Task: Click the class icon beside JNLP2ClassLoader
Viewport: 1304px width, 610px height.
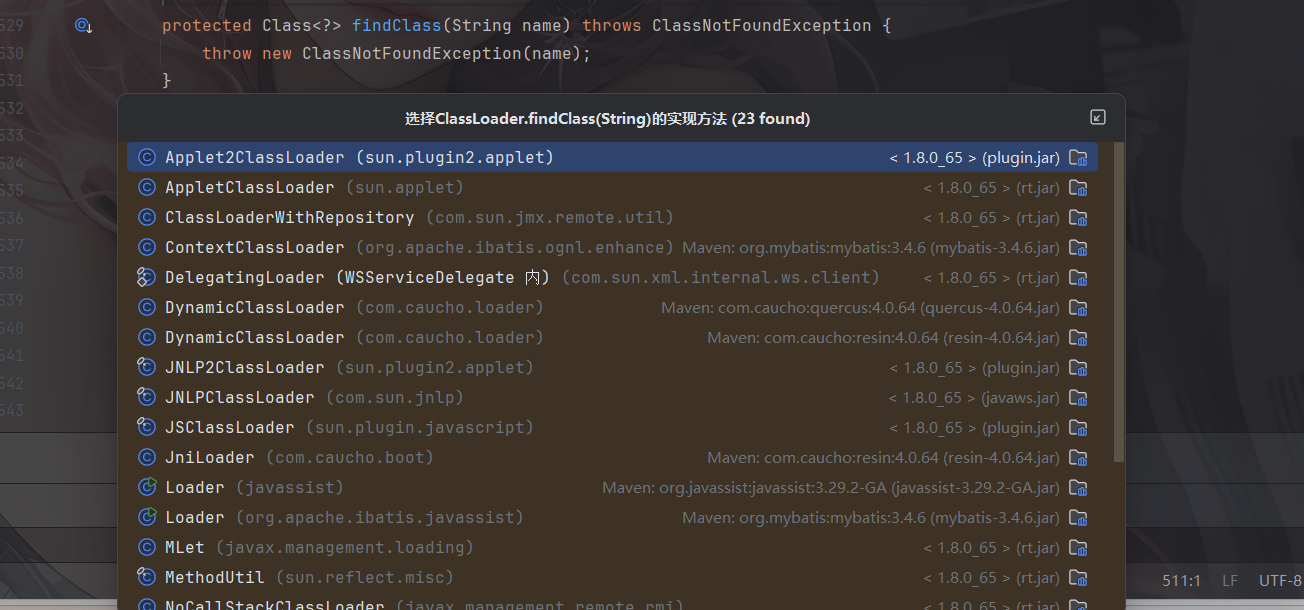Action: tap(147, 367)
